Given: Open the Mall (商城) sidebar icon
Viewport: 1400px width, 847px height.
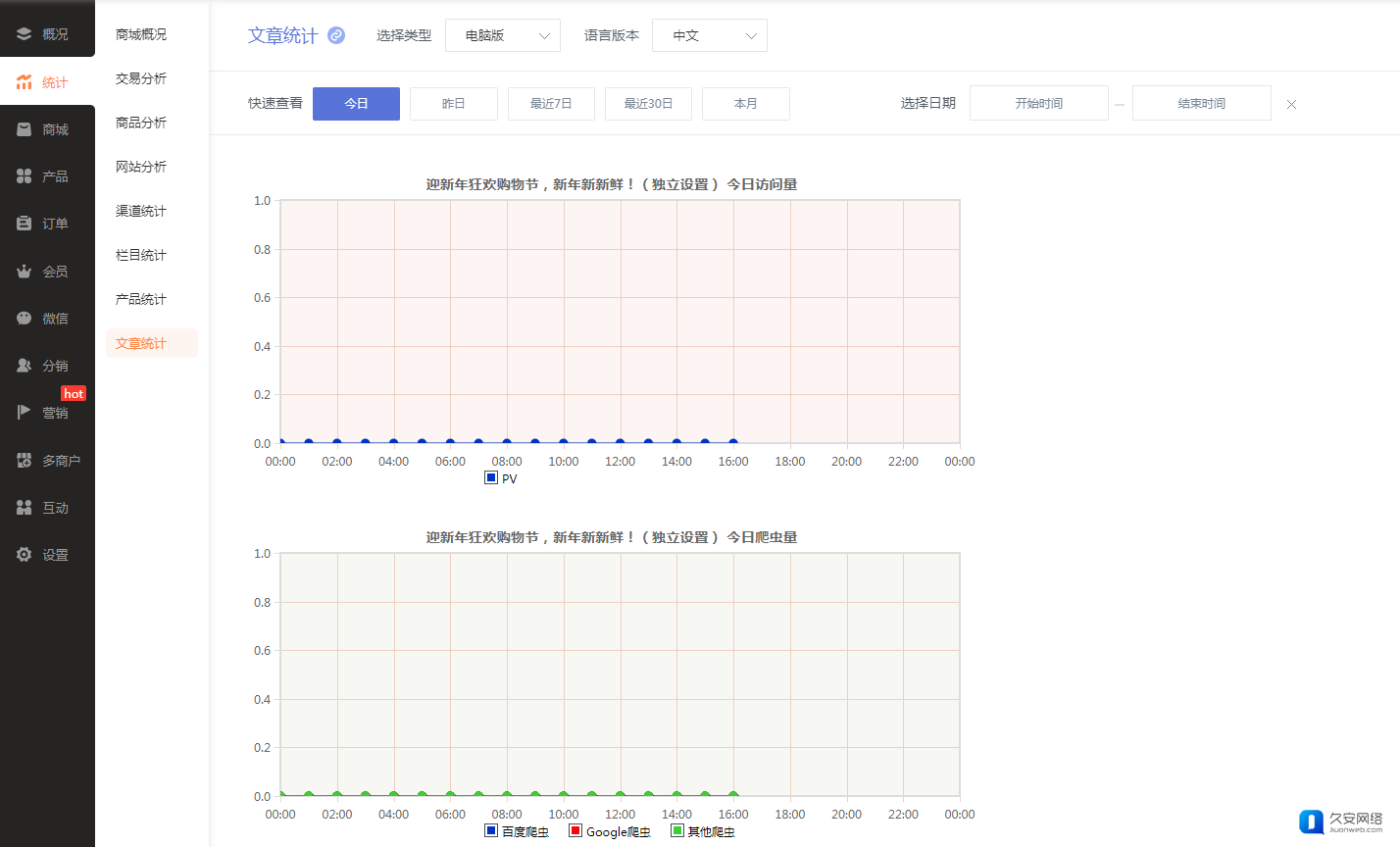Looking at the screenshot, I should [25, 129].
